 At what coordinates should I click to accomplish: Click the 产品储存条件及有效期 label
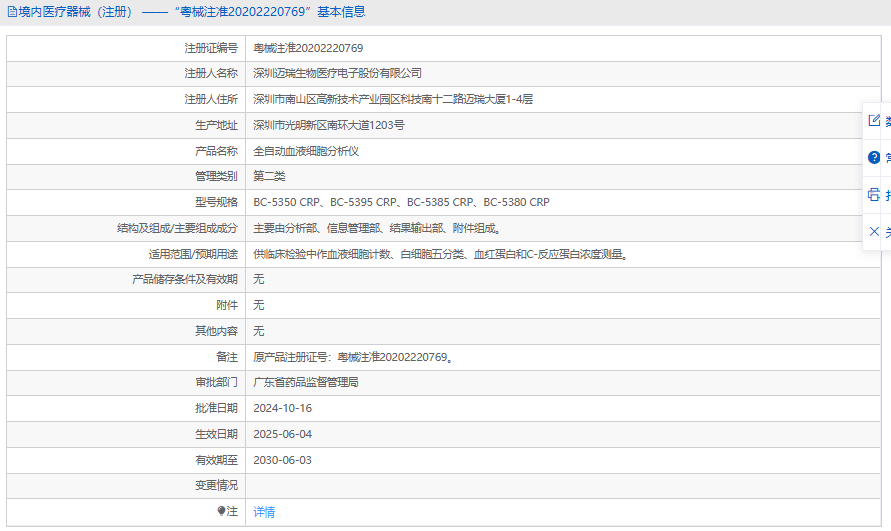pos(185,279)
